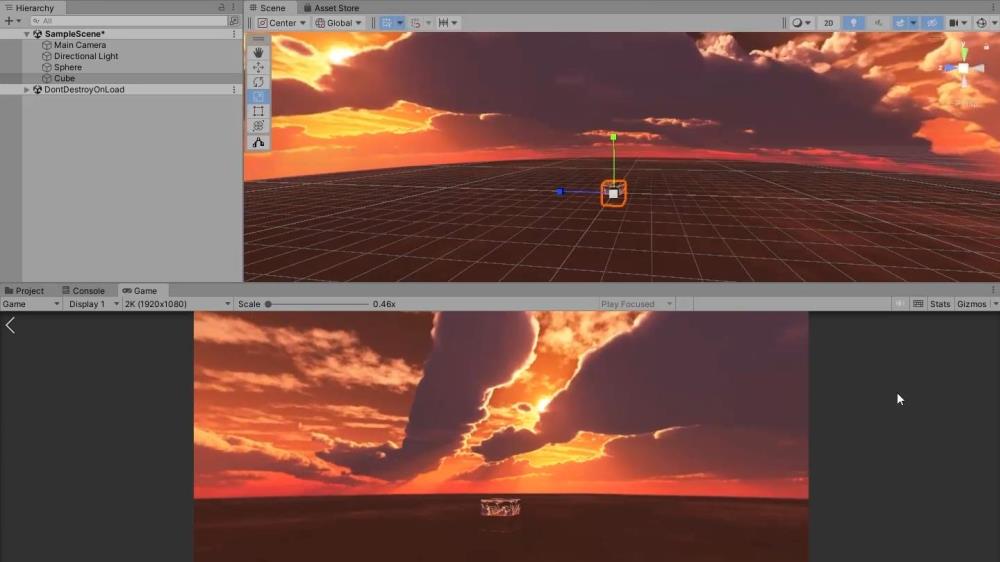Screen dimensions: 1000x562
Task: Open the Global handle rotation dropdown
Action: 339,23
